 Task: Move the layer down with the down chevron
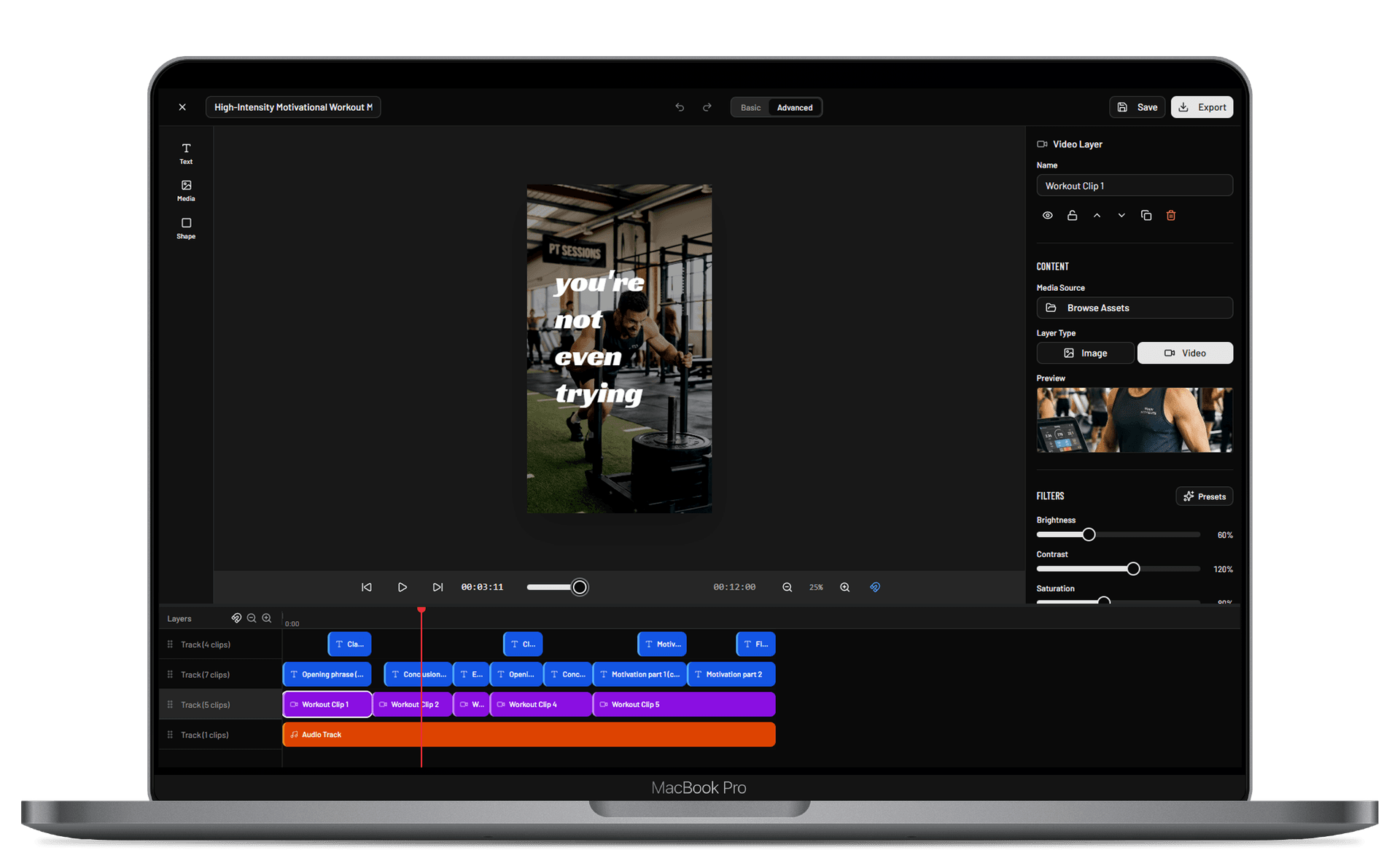(x=1121, y=215)
